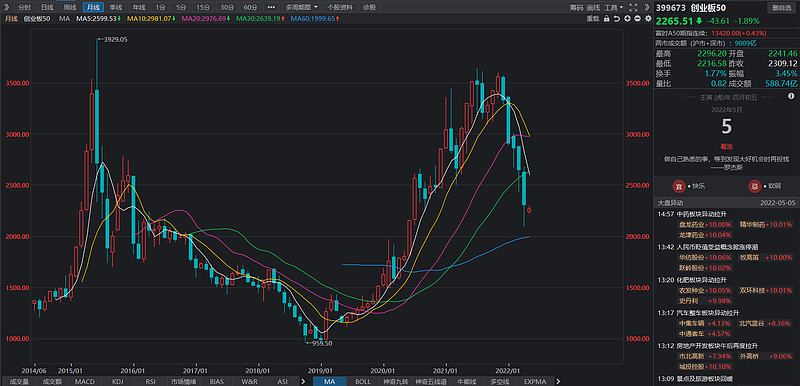This screenshot has width=800, height=386.
Task: Select the BIAS indicator tab
Action: click(216, 381)
